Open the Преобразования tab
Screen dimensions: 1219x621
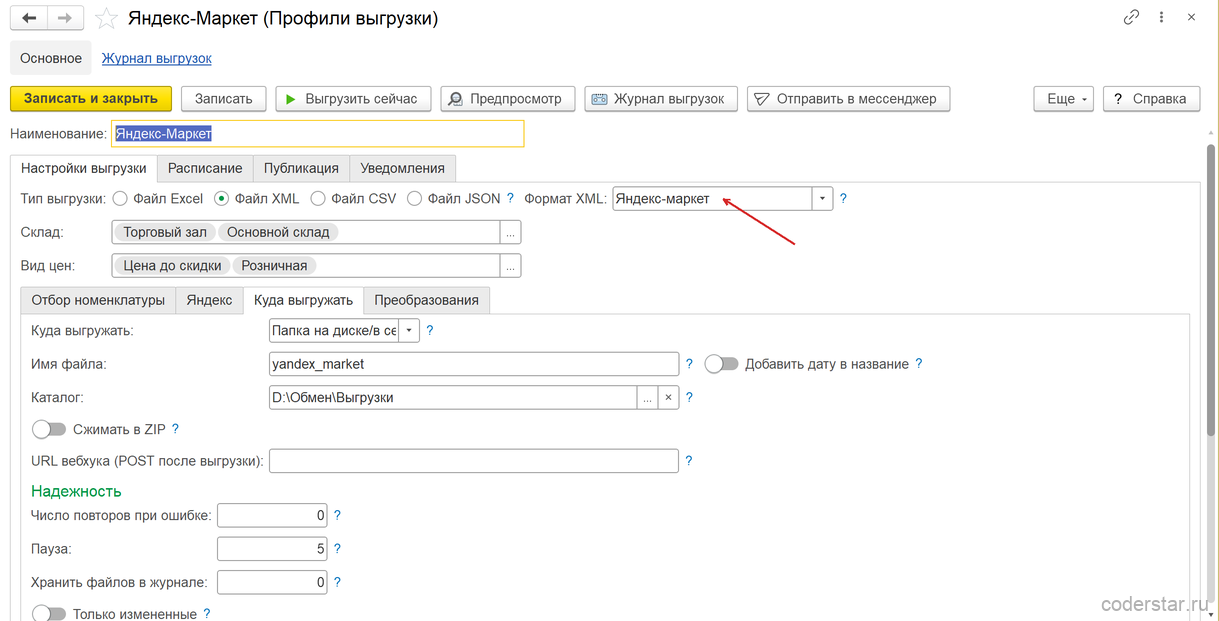coord(427,300)
